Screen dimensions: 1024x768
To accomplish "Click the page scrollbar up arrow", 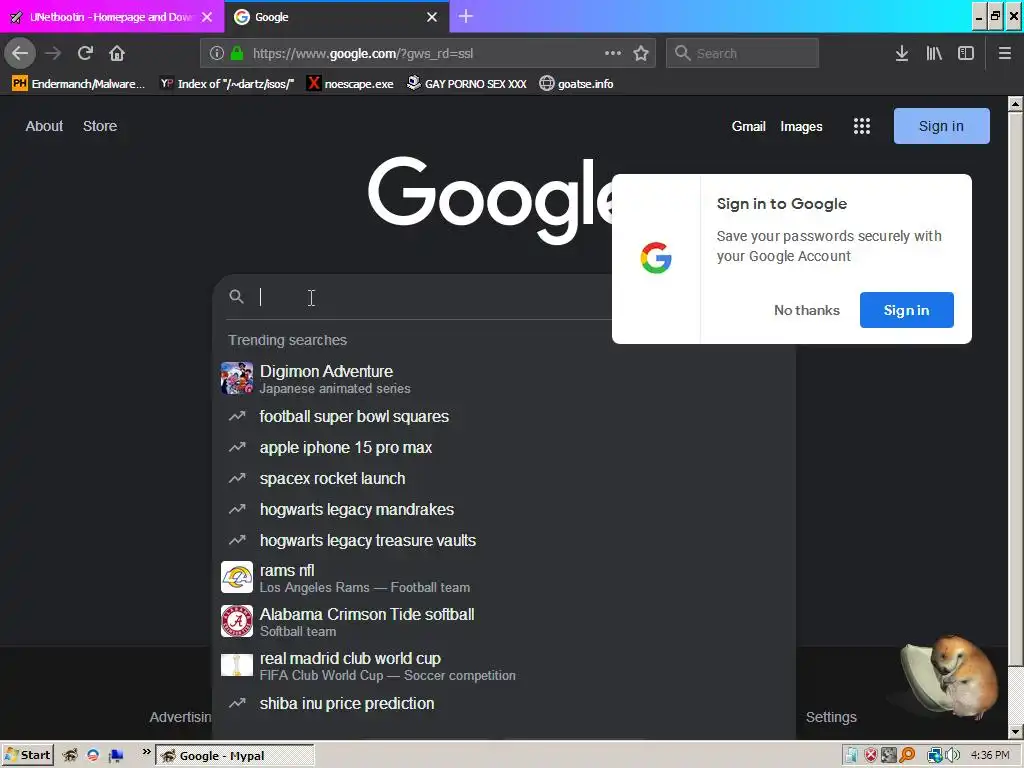I will [1016, 103].
